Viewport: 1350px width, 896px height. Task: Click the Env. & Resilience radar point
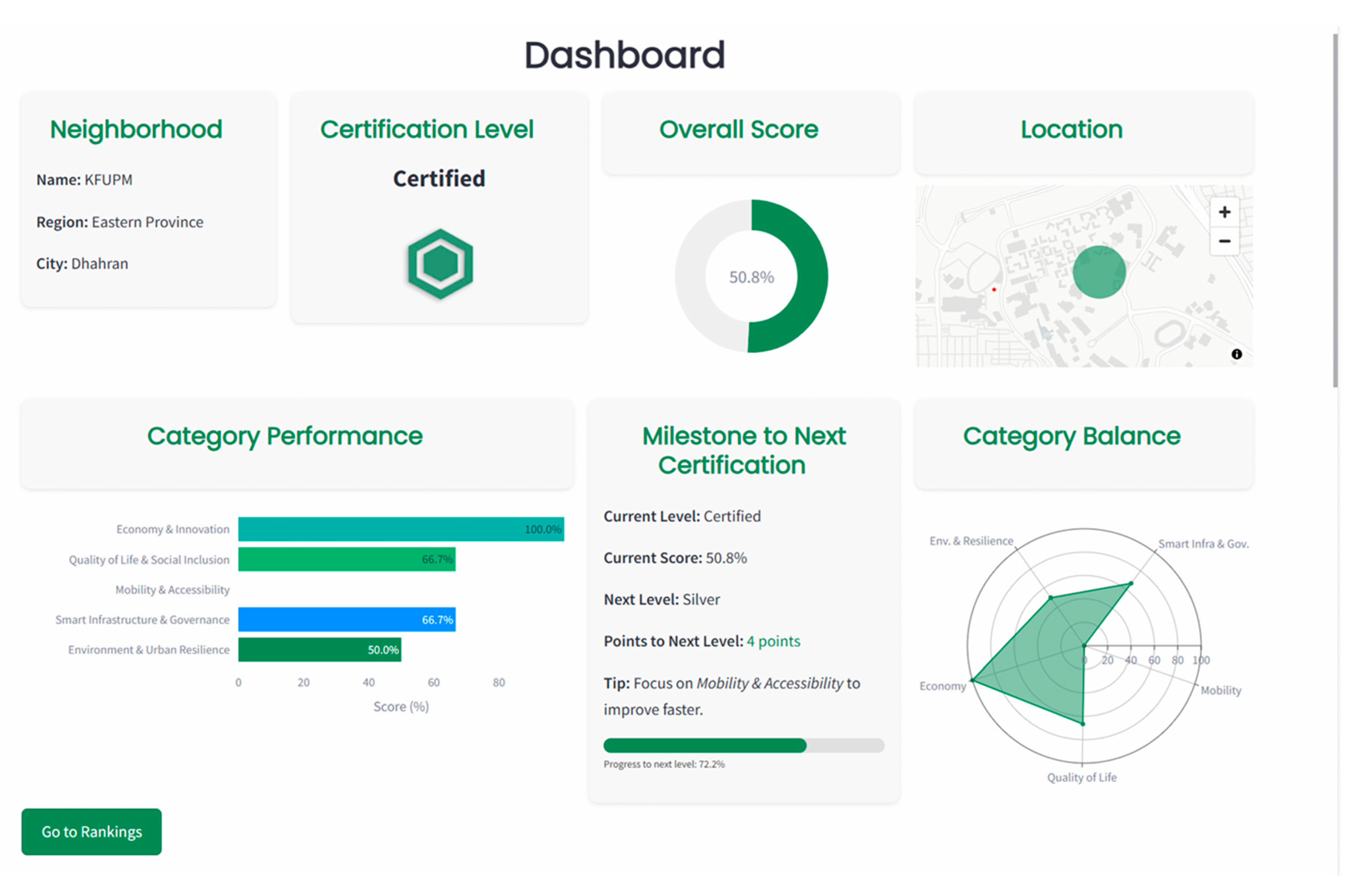click(1051, 598)
